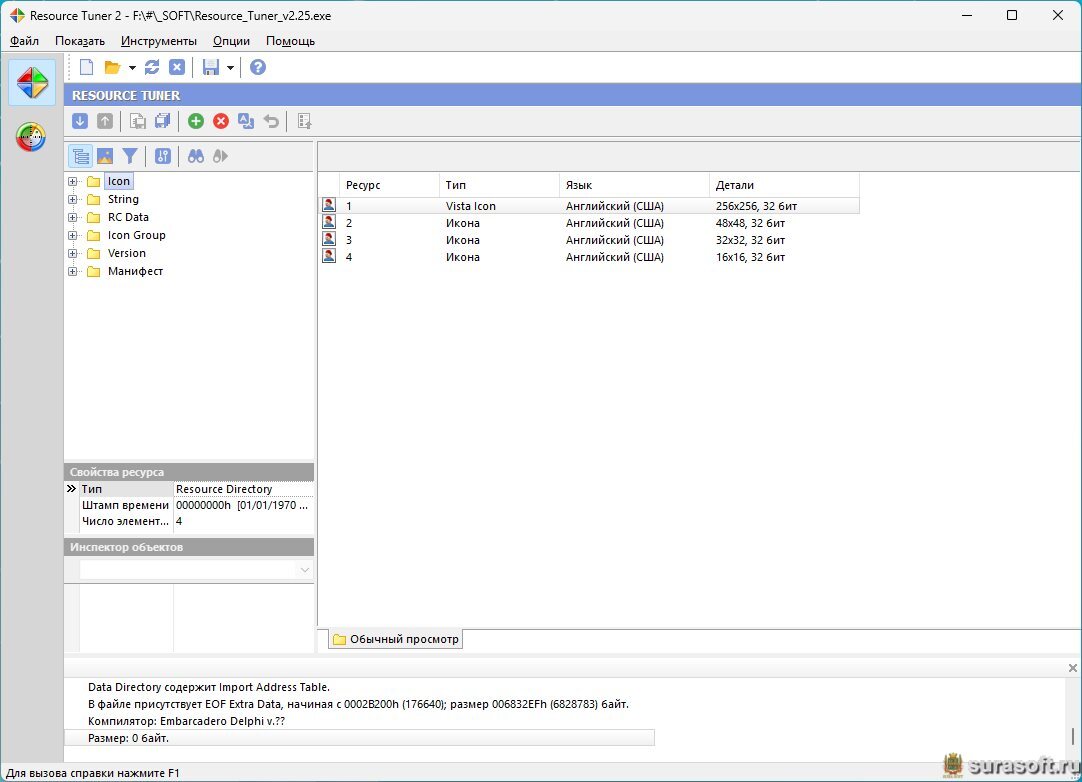
Task: Close the log panel with its X button
Action: 1072,668
